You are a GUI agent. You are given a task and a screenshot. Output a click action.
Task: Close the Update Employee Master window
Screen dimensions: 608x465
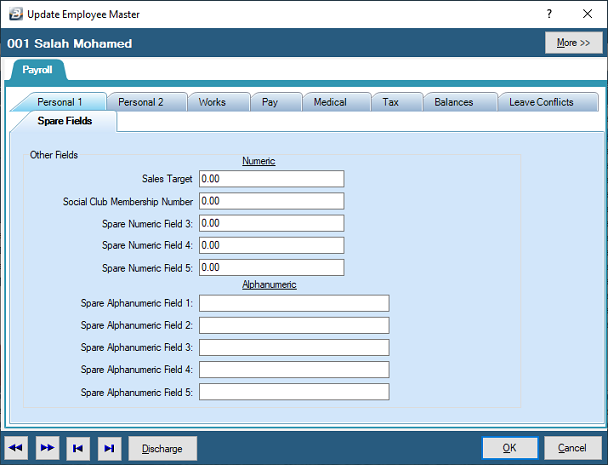(587, 14)
